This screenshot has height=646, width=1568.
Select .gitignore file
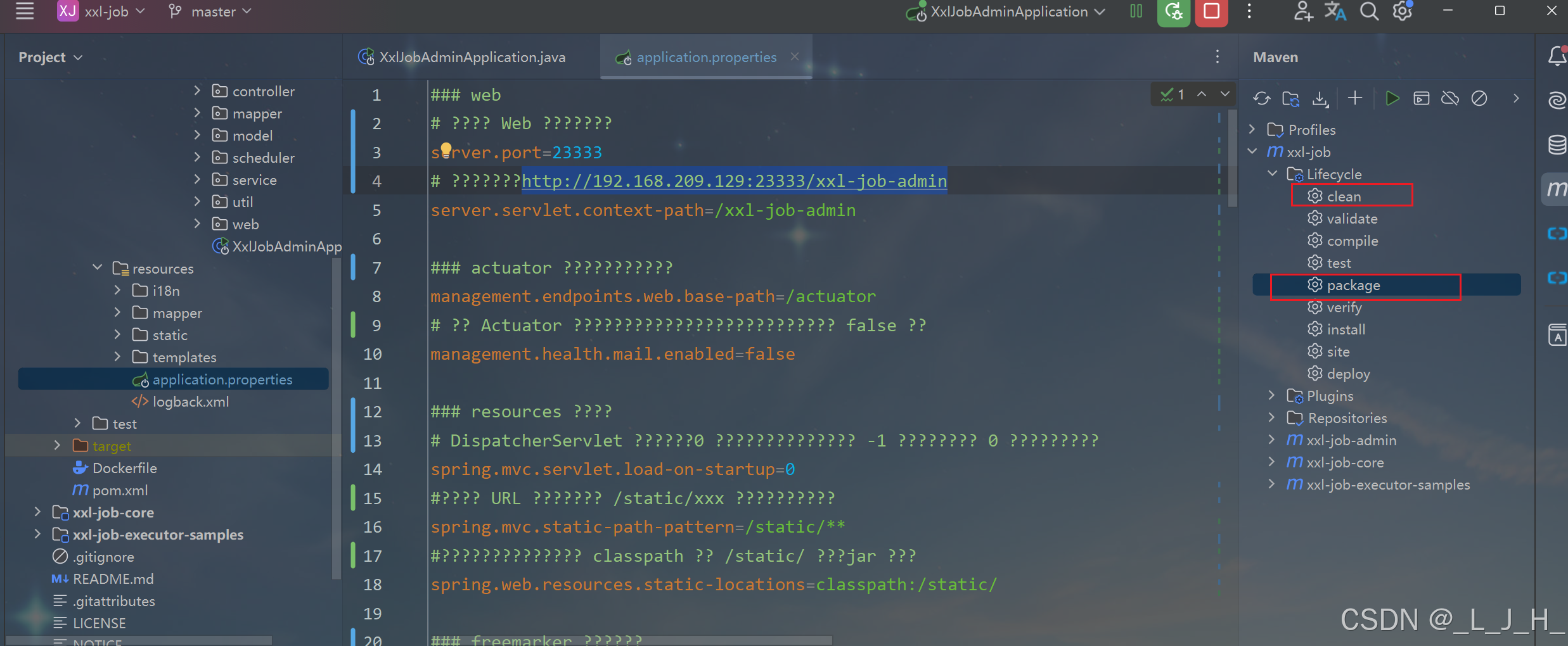tap(93, 557)
